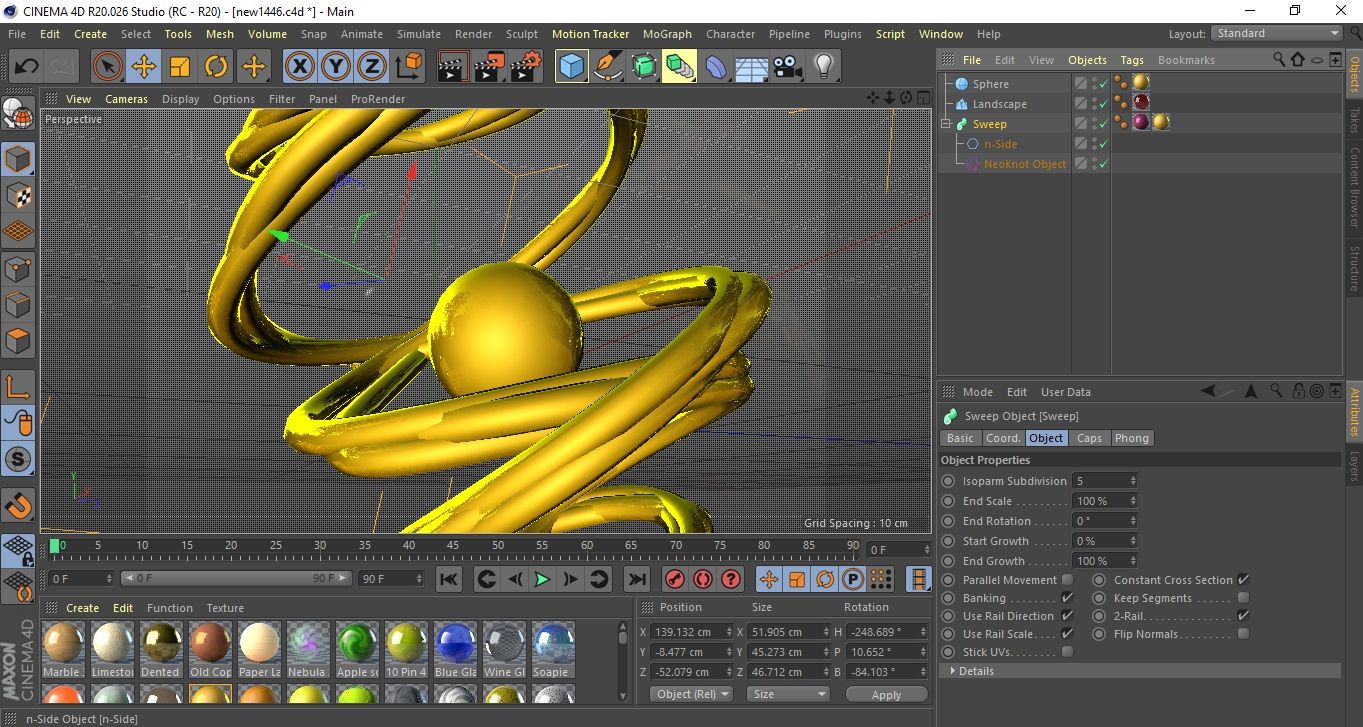This screenshot has height=727, width=1363.
Task: Add a Cube primitive object
Action: [571, 67]
